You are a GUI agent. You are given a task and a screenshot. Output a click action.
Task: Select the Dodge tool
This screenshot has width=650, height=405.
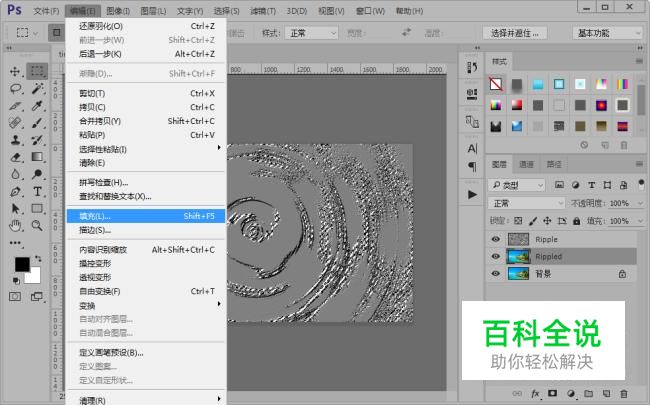click(x=37, y=174)
